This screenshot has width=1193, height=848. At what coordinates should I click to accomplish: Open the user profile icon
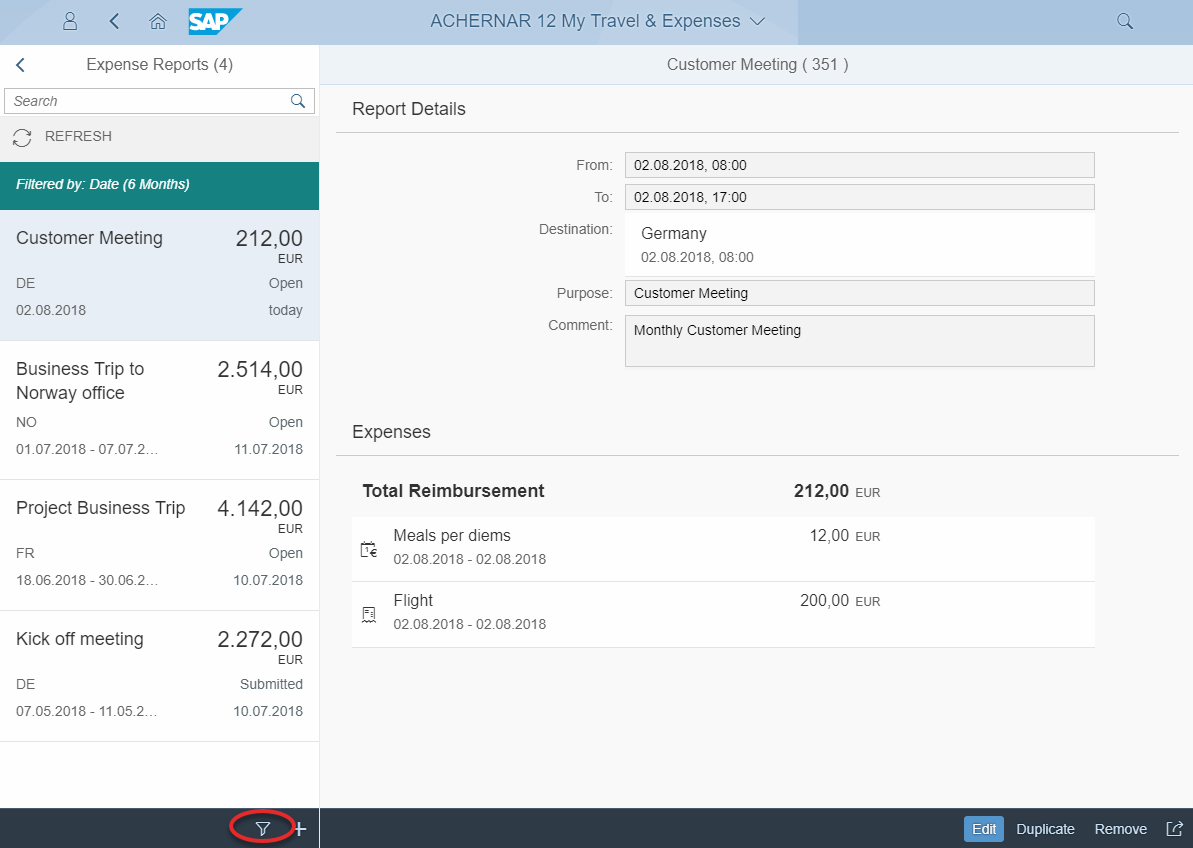click(x=70, y=21)
